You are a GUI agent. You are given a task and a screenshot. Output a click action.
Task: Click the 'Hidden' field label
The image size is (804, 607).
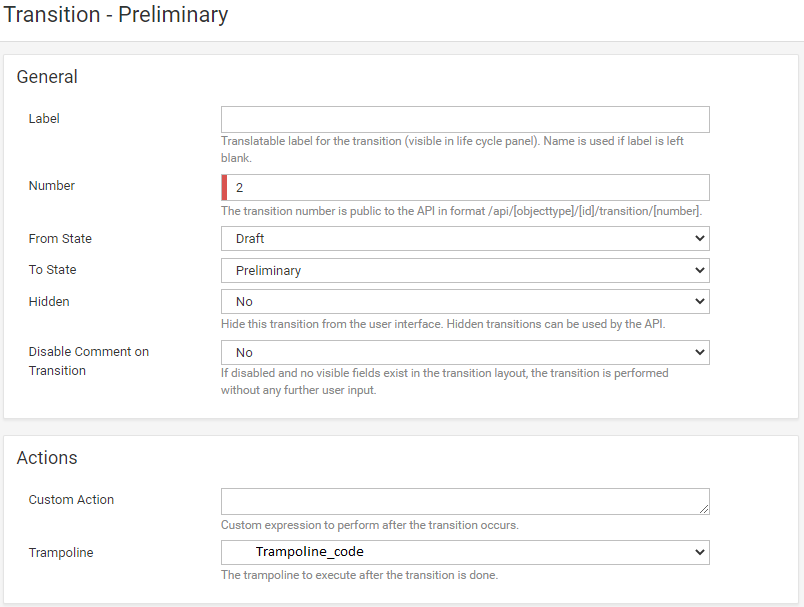(49, 301)
